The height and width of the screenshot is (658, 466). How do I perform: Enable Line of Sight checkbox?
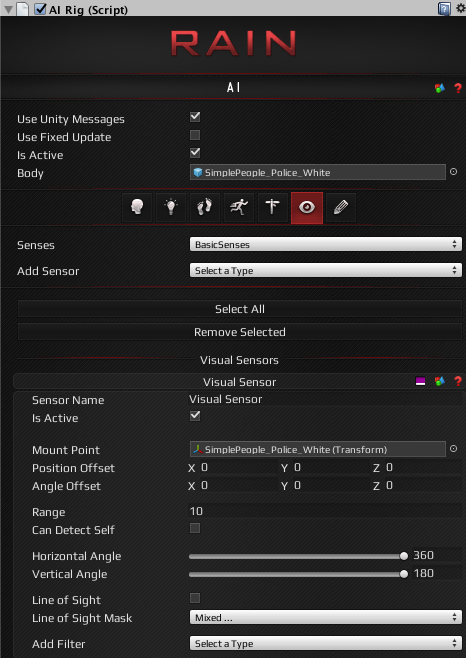click(195, 598)
